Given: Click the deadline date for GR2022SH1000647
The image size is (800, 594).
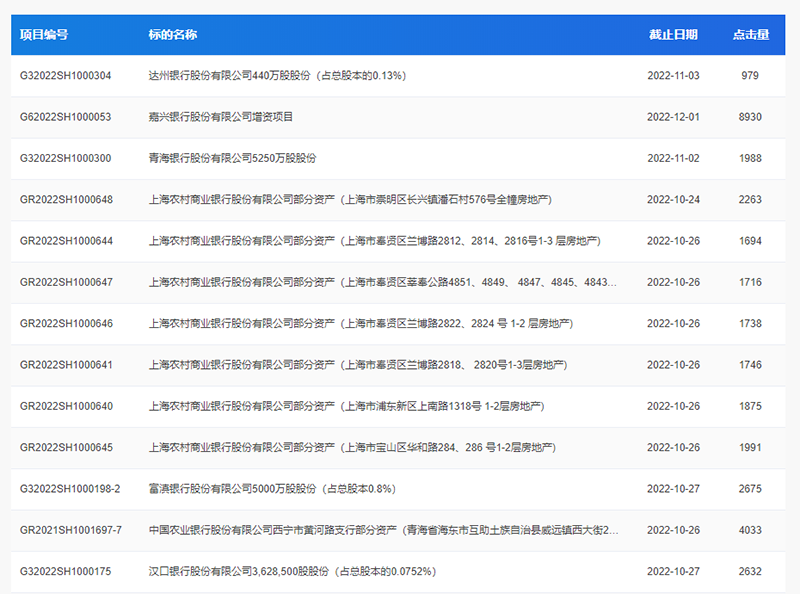Looking at the screenshot, I should click(673, 282).
